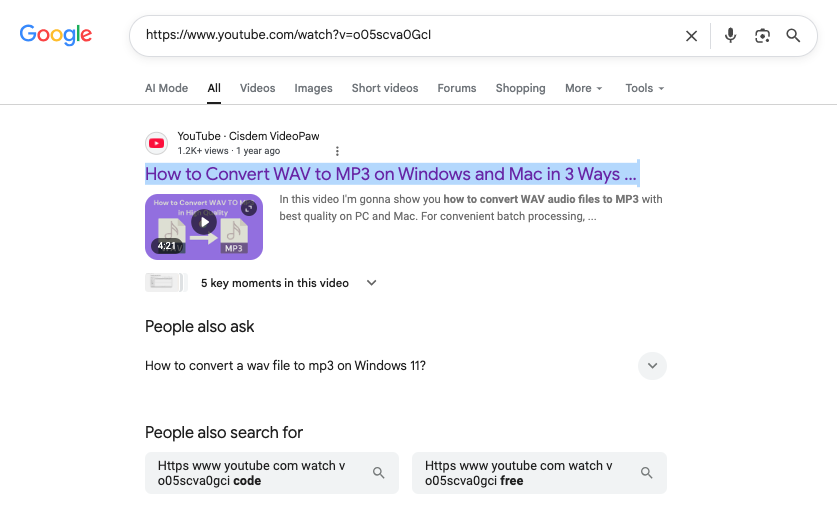Expand the Windows 11 question chevron
Image resolution: width=837 pixels, height=510 pixels.
click(652, 366)
